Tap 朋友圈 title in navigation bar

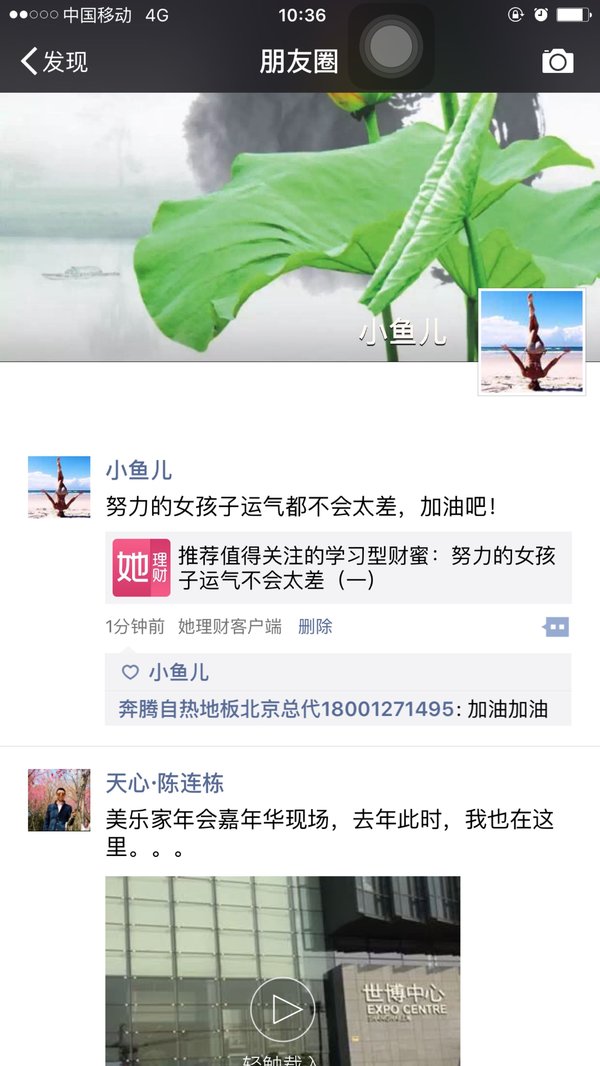tap(299, 62)
